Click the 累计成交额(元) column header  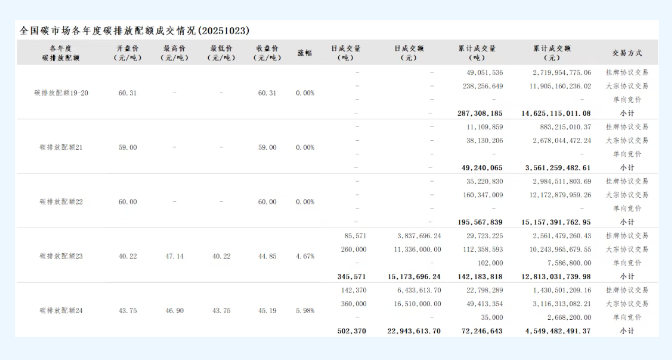point(552,53)
